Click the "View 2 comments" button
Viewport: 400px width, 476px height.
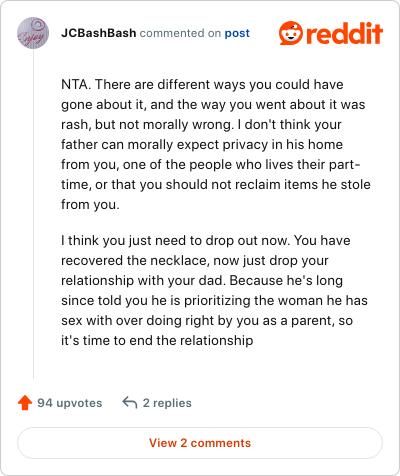coord(200,443)
